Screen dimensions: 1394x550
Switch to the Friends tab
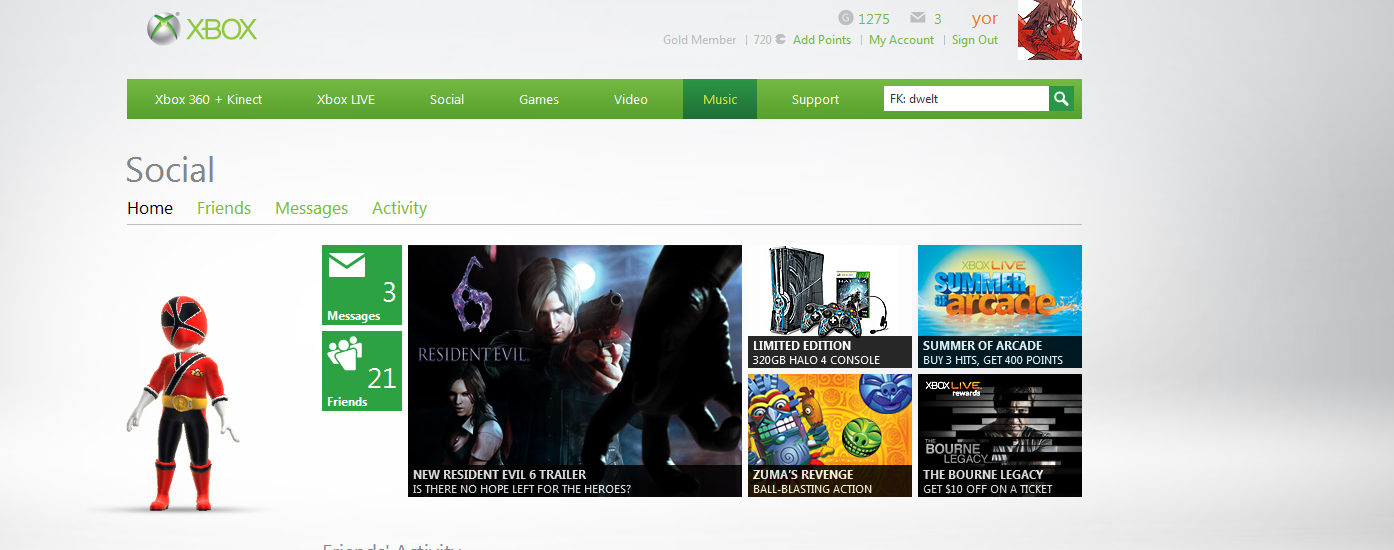224,208
